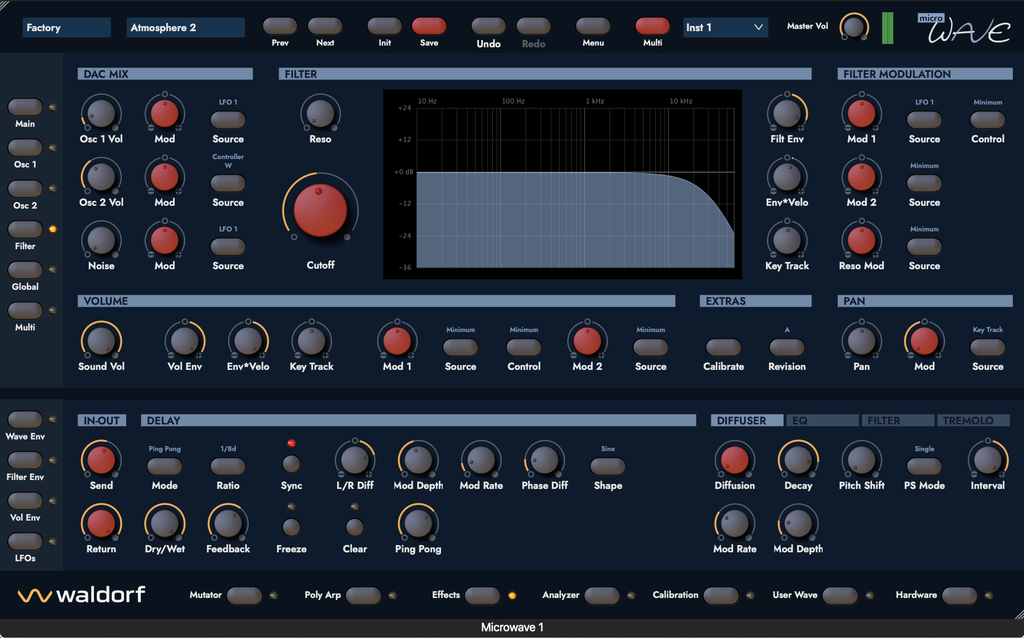The width and height of the screenshot is (1024, 638).
Task: Click the Osc 1 Vol knob
Action: pyautogui.click(x=101, y=113)
